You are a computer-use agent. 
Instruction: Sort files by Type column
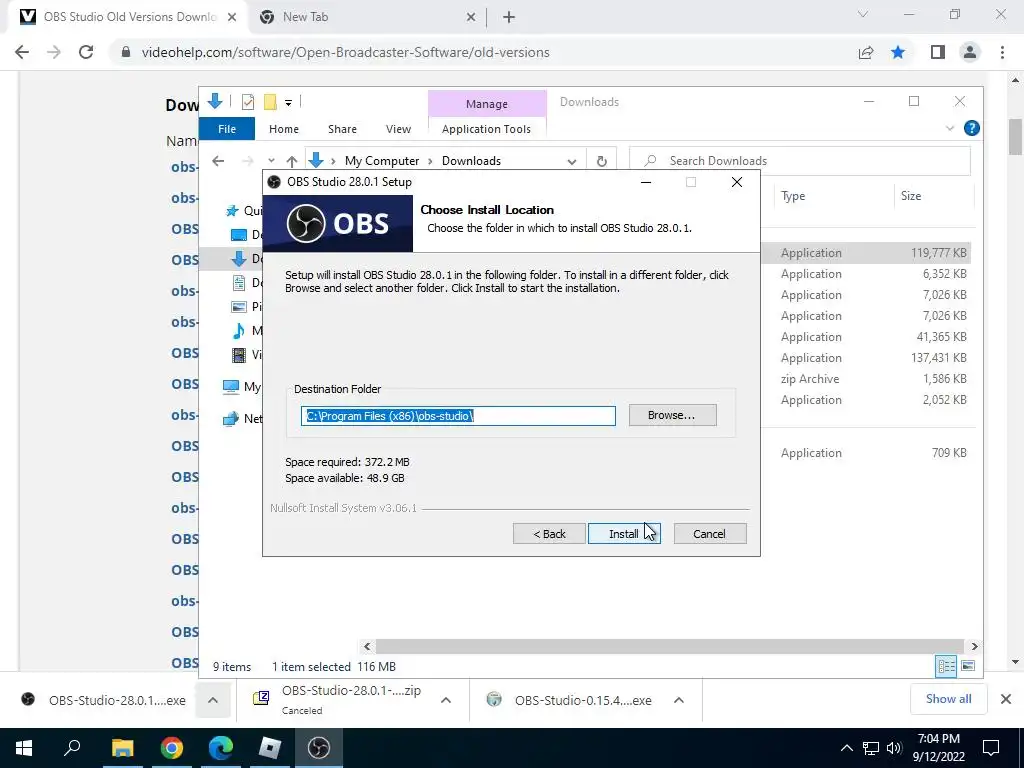coord(793,196)
